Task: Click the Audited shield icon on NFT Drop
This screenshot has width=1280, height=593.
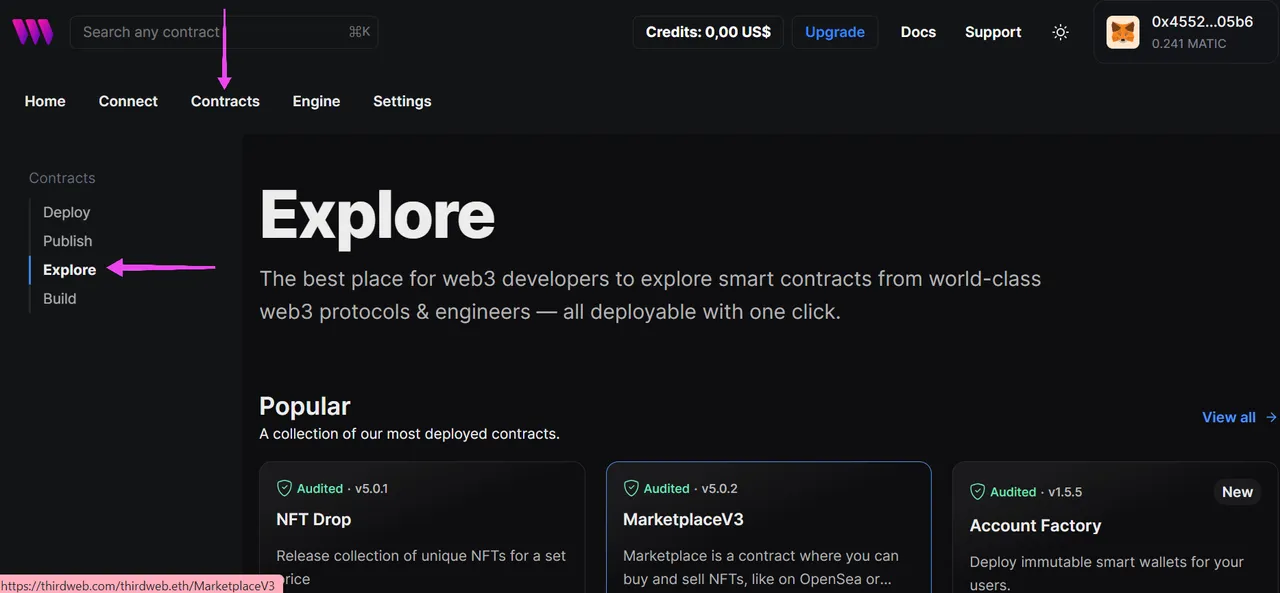Action: coord(285,488)
